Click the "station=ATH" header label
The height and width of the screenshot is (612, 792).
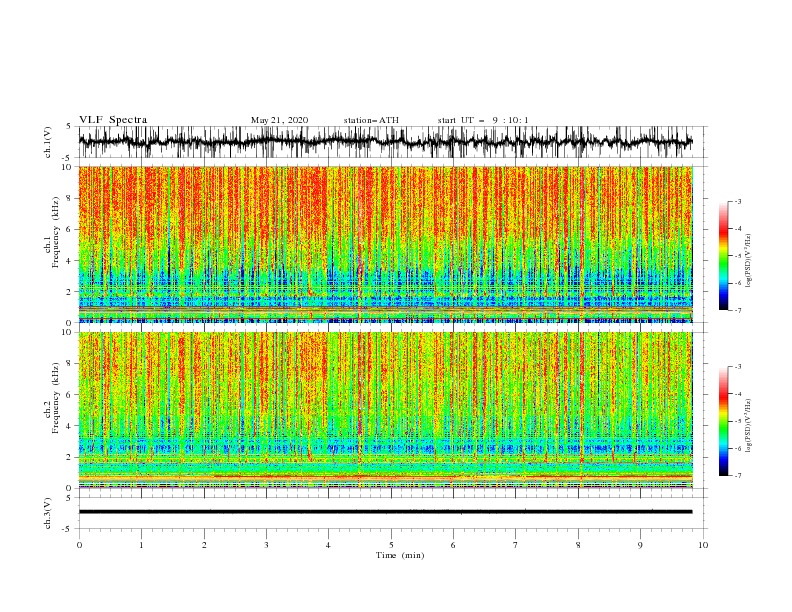[371, 120]
